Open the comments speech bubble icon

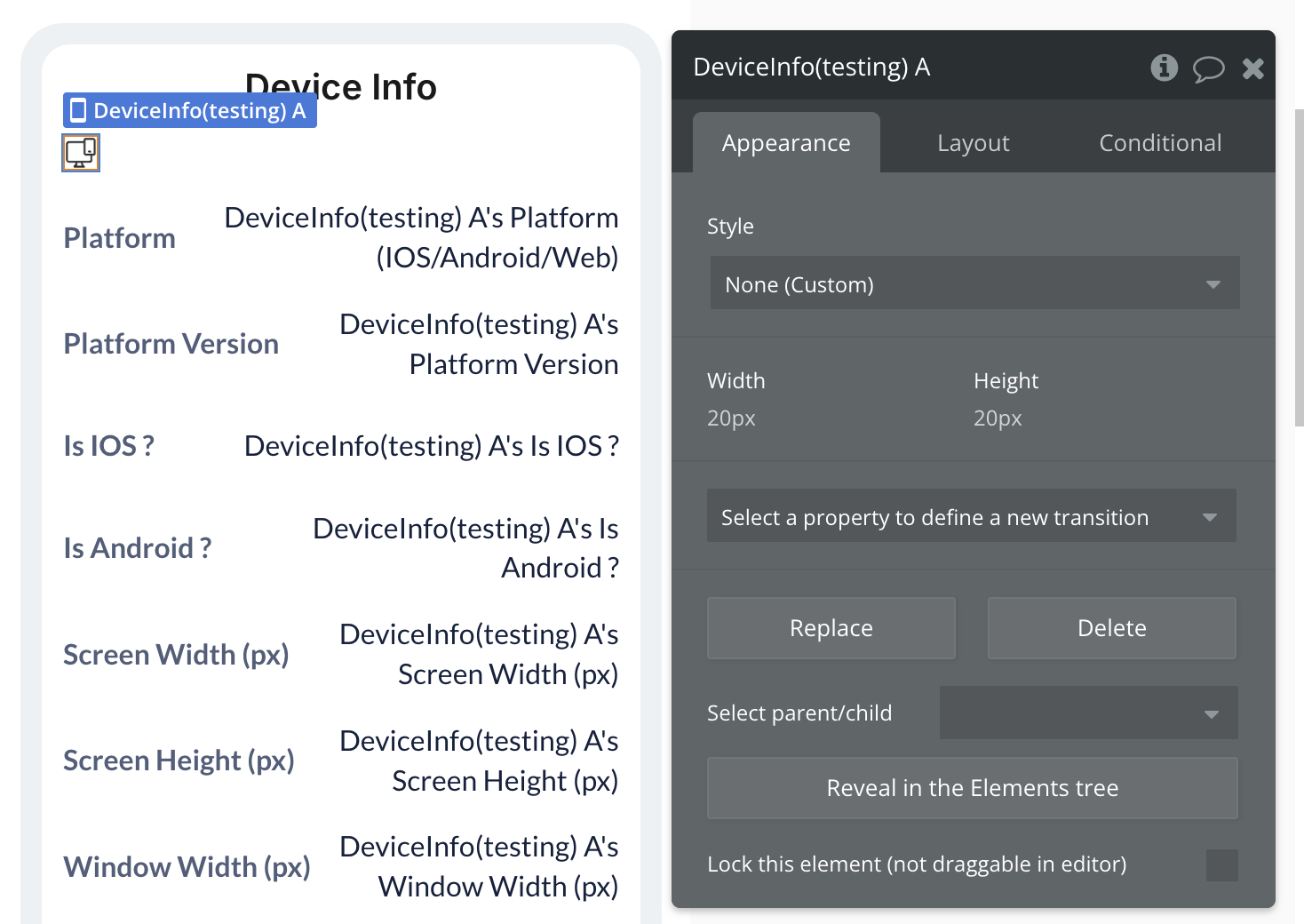1208,68
